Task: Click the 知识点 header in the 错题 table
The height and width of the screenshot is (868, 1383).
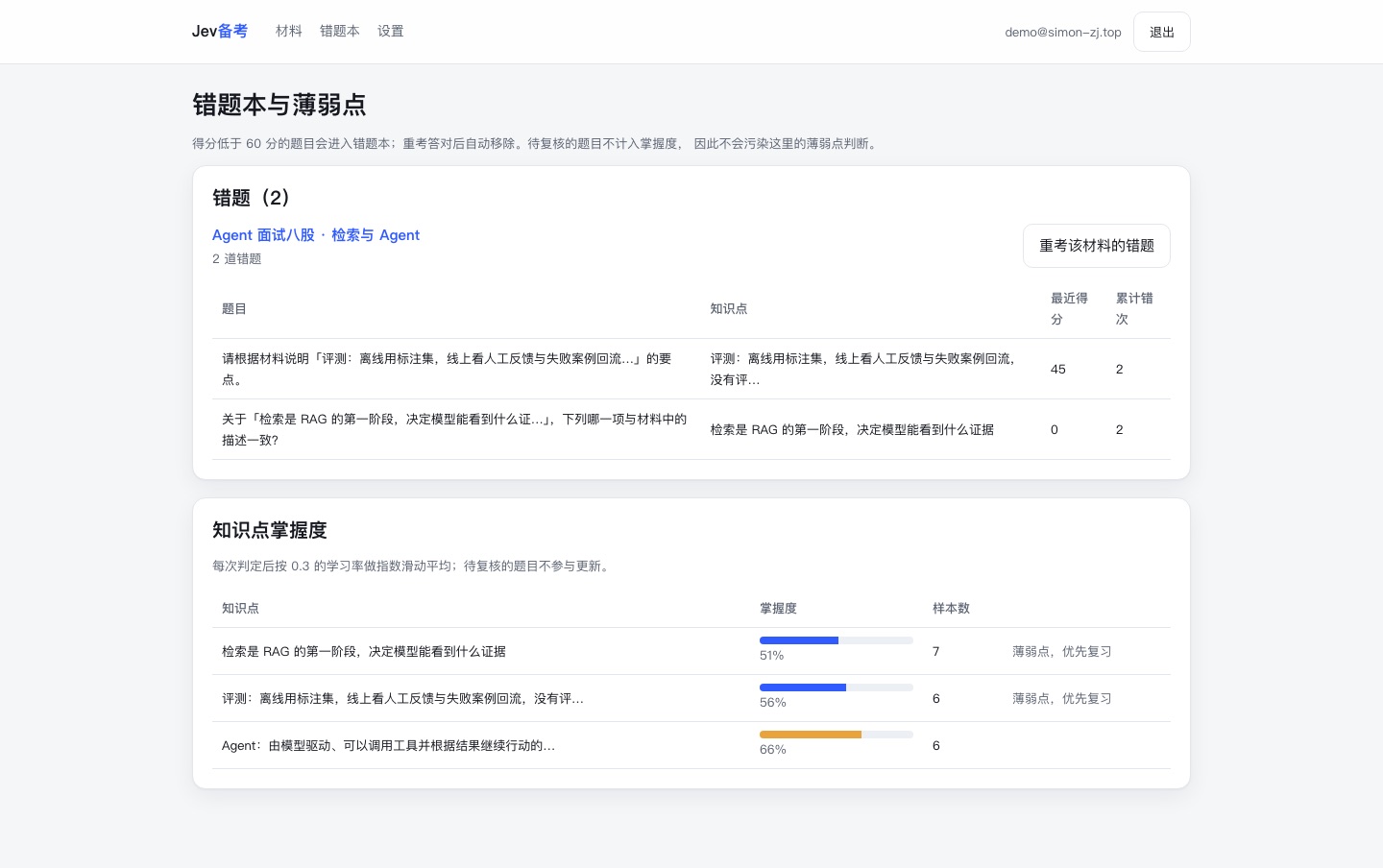Action: (x=728, y=309)
